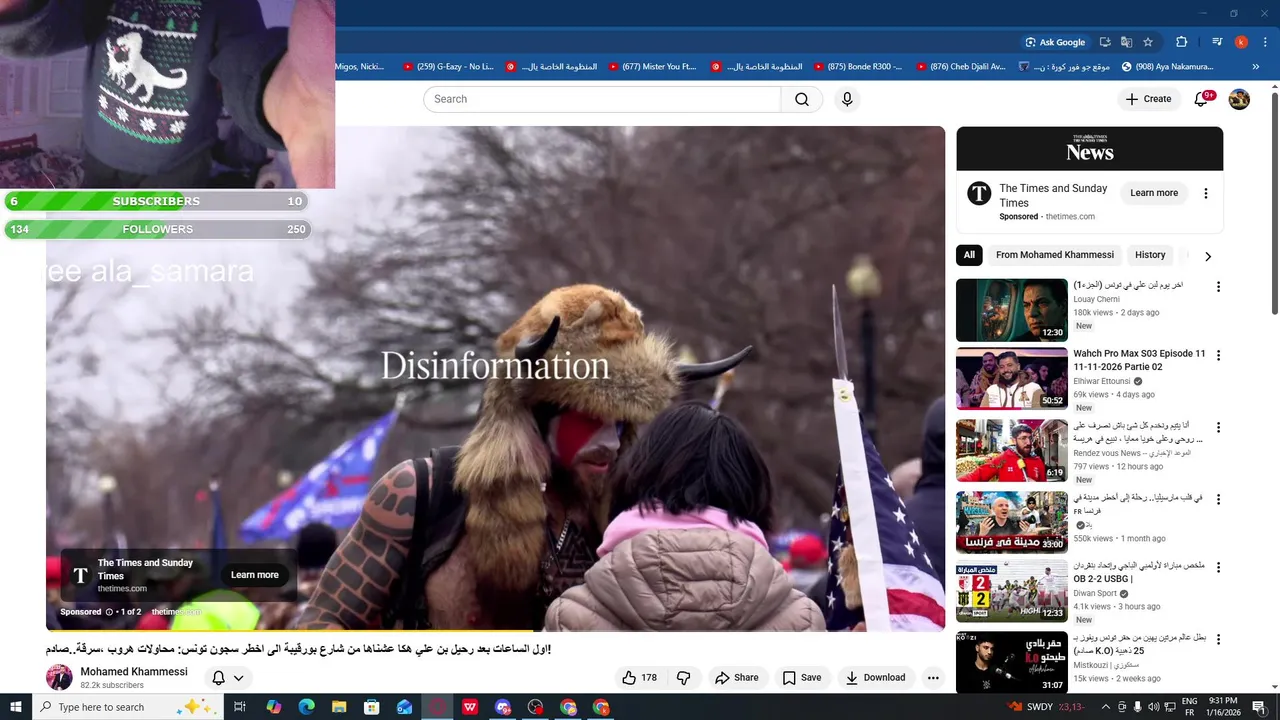Toggle channel notification bell for Mohamed Khammessi
The height and width of the screenshot is (720, 1280).
(218, 678)
